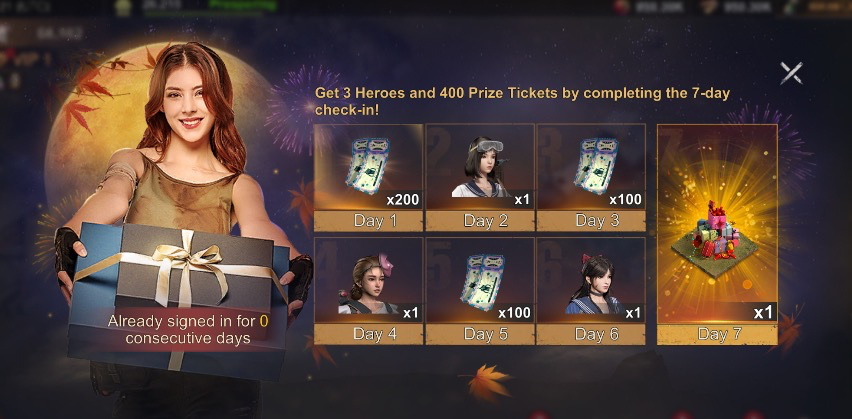Viewport: 852px width, 419px height.
Task: Click the Day 6 label bar
Action: [591, 334]
